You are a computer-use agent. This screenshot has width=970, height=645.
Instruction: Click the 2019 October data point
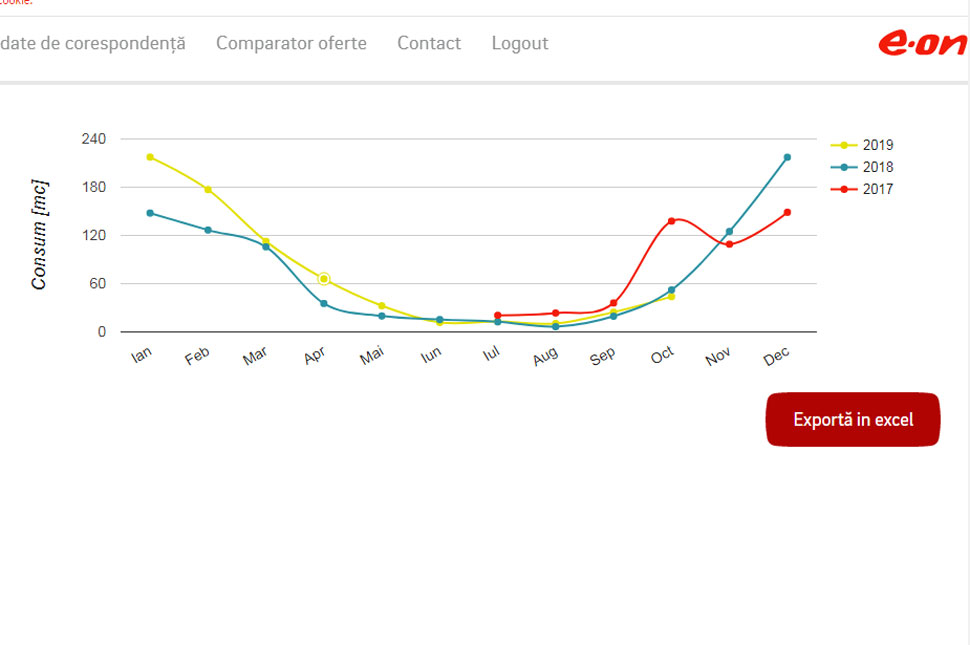tap(671, 297)
